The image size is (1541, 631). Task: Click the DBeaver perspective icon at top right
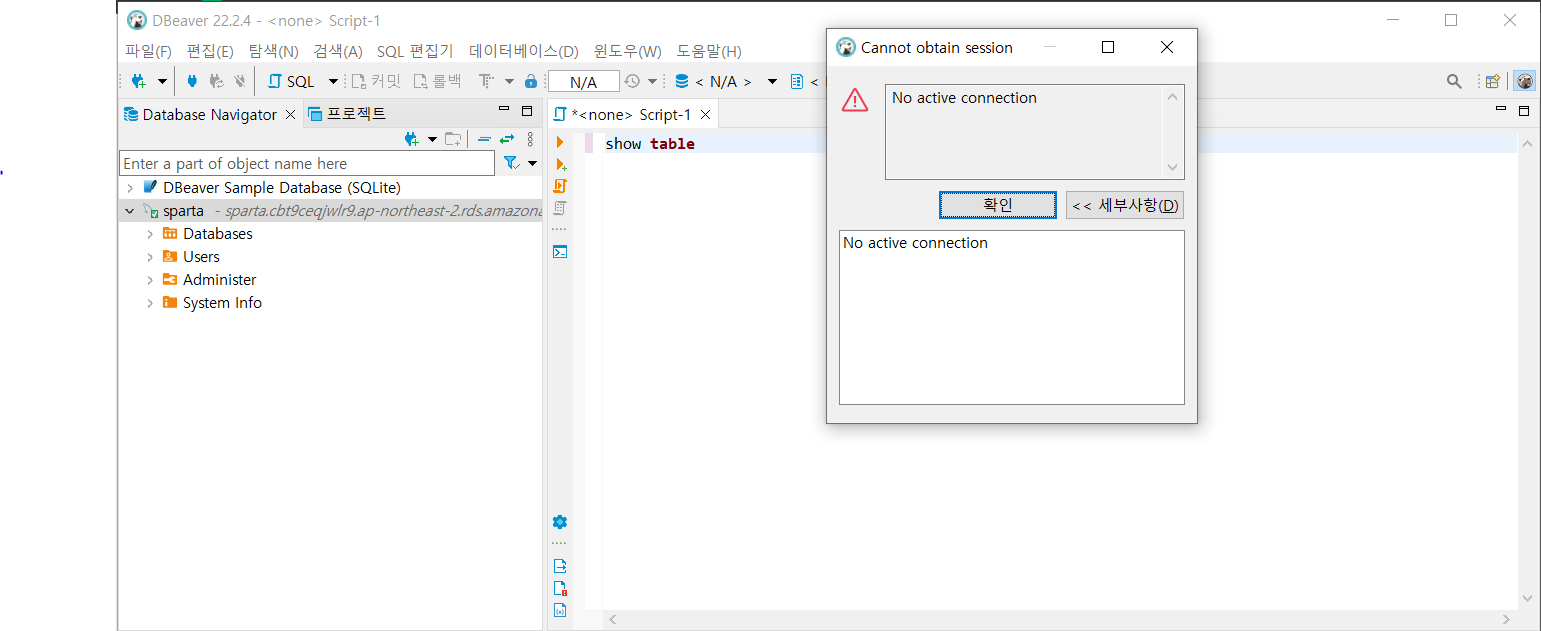[1524, 81]
